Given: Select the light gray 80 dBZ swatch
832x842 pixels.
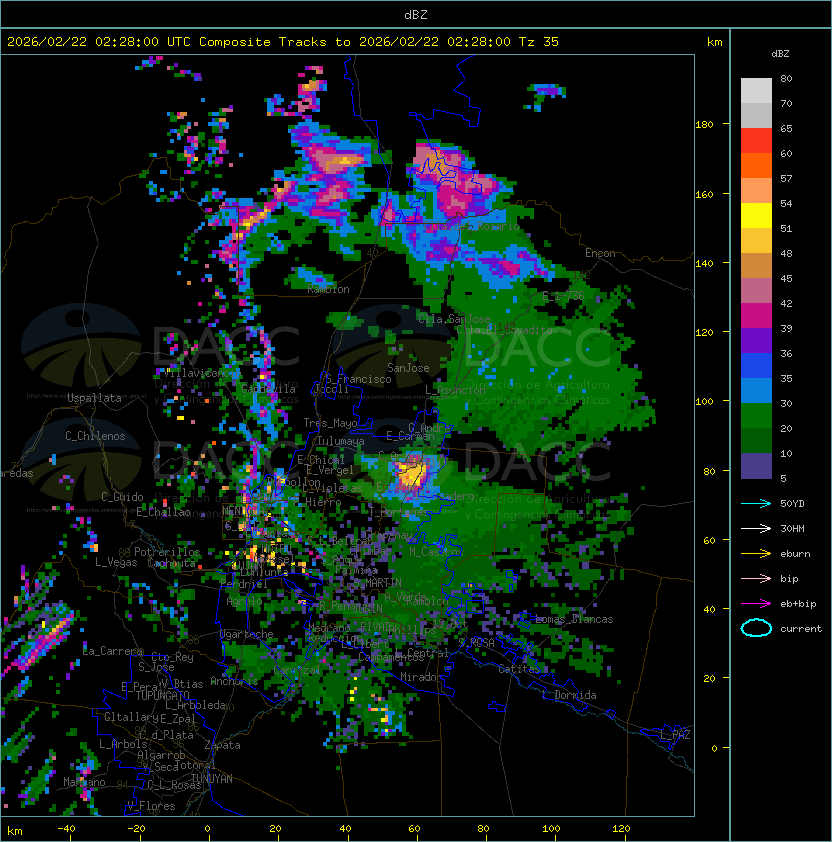Looking at the screenshot, I should coord(756,91).
